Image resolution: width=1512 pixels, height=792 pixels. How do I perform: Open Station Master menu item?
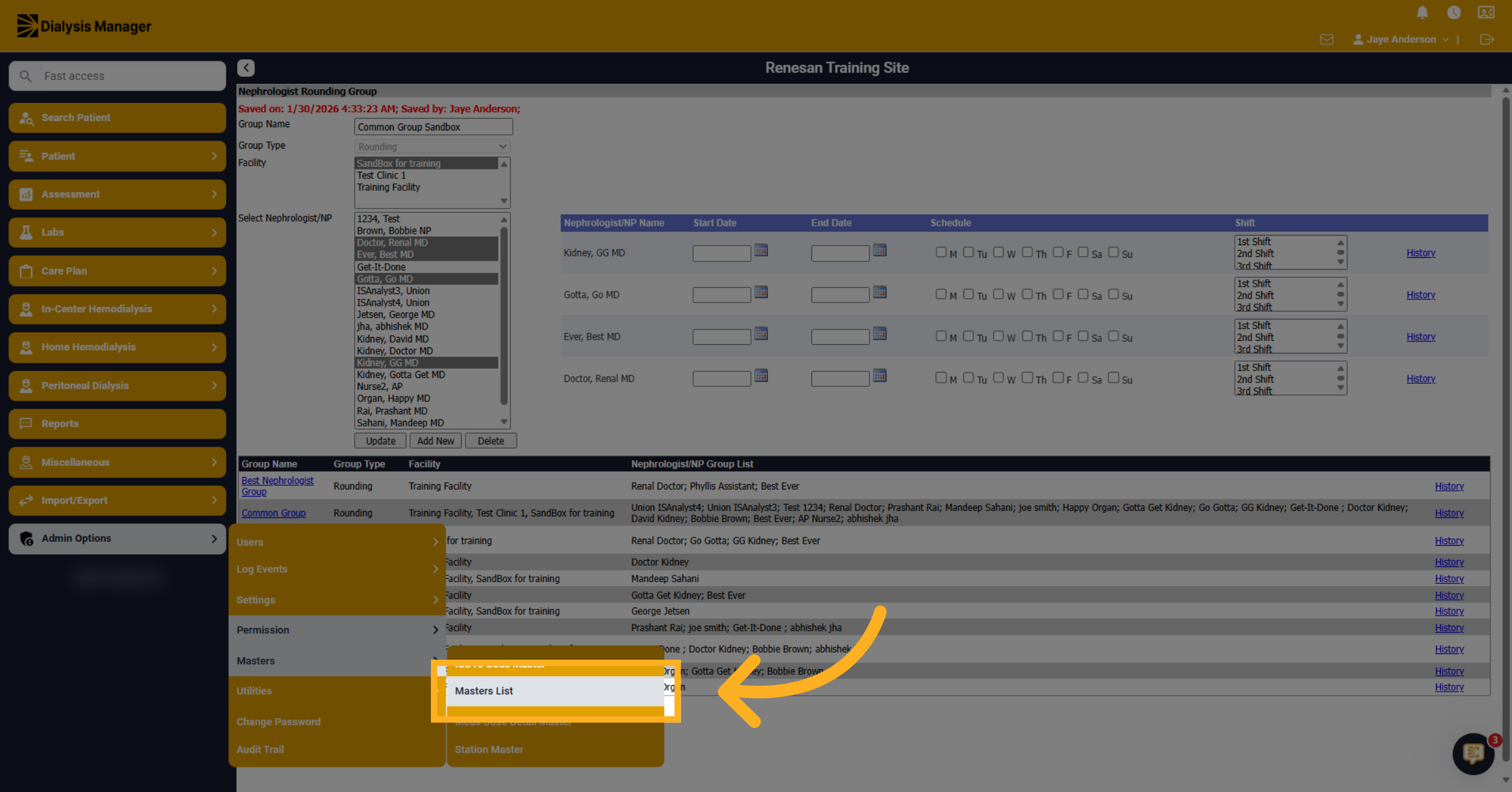click(555, 749)
